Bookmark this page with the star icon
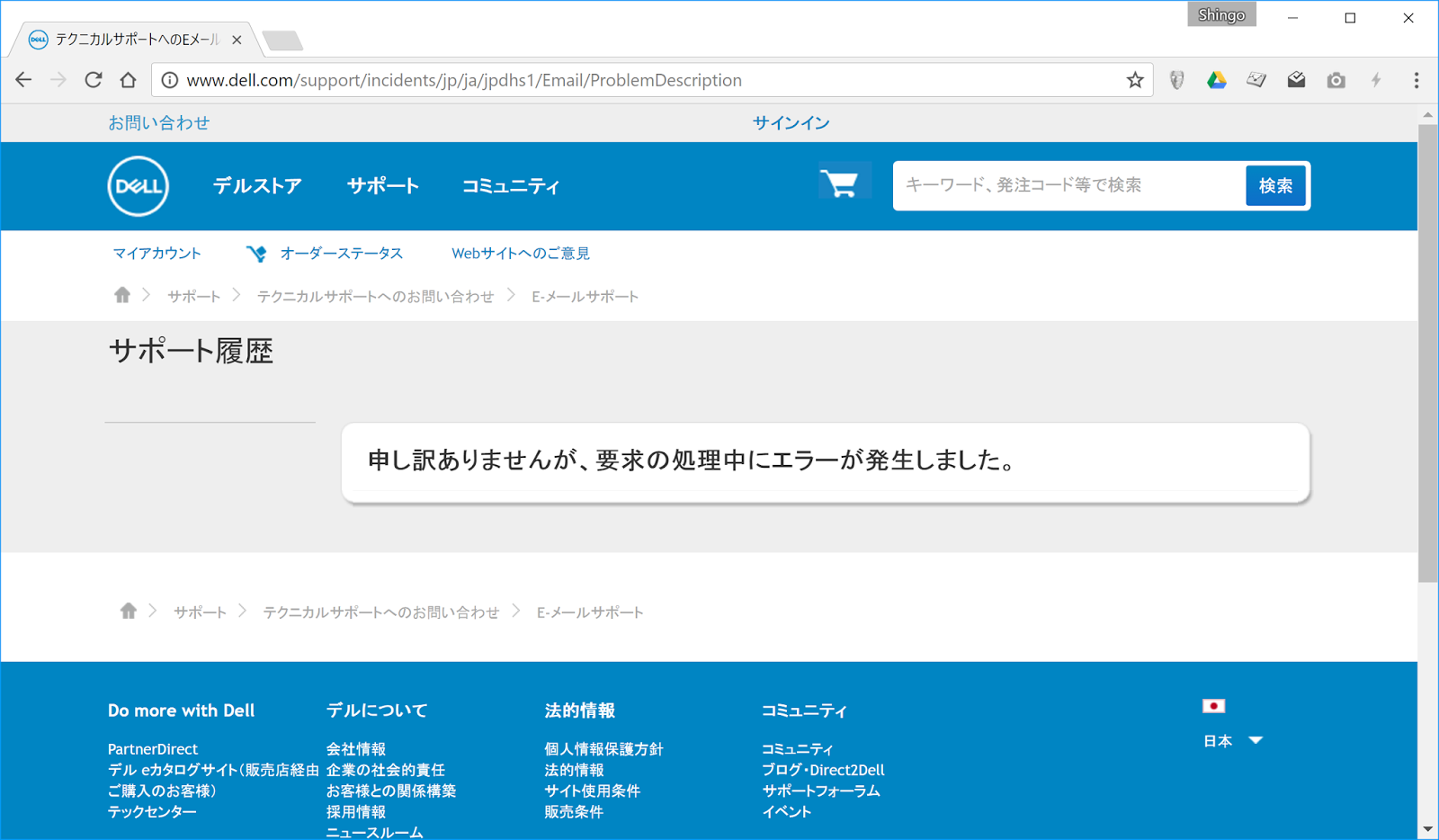Image resolution: width=1439 pixels, height=840 pixels. pyautogui.click(x=1135, y=80)
